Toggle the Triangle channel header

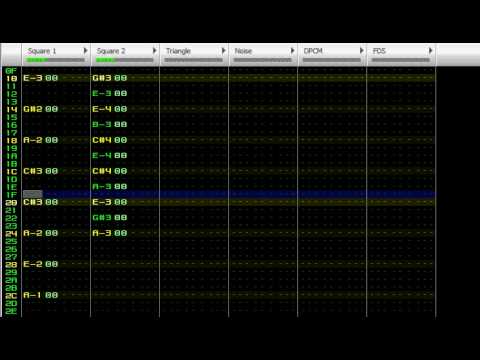pyautogui.click(x=178, y=51)
